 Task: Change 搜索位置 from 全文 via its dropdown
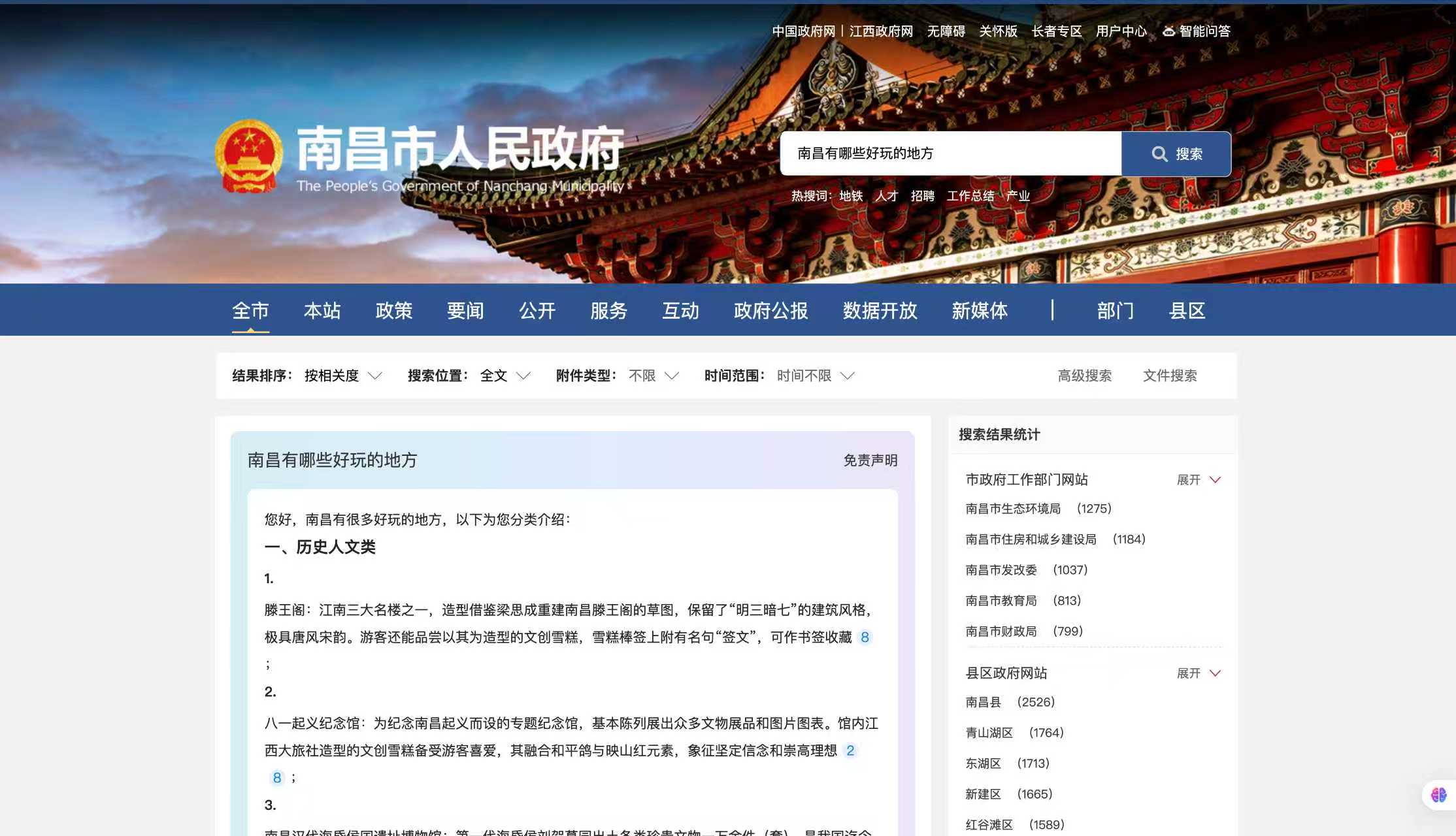[505, 376]
